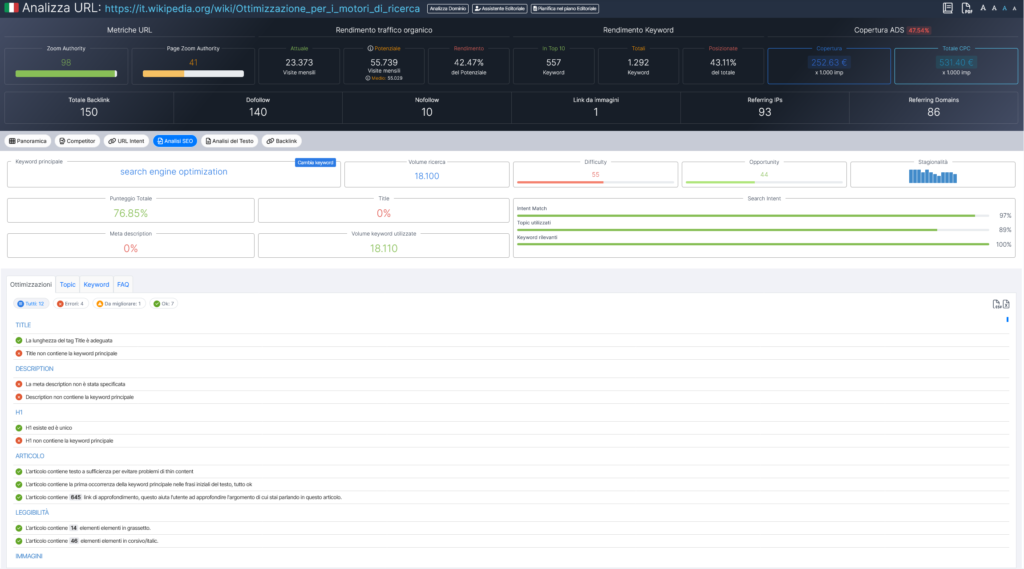The image size is (1024, 569).
Task: Click Pianifica nel piano Editoriale button
Action: pos(565,8)
